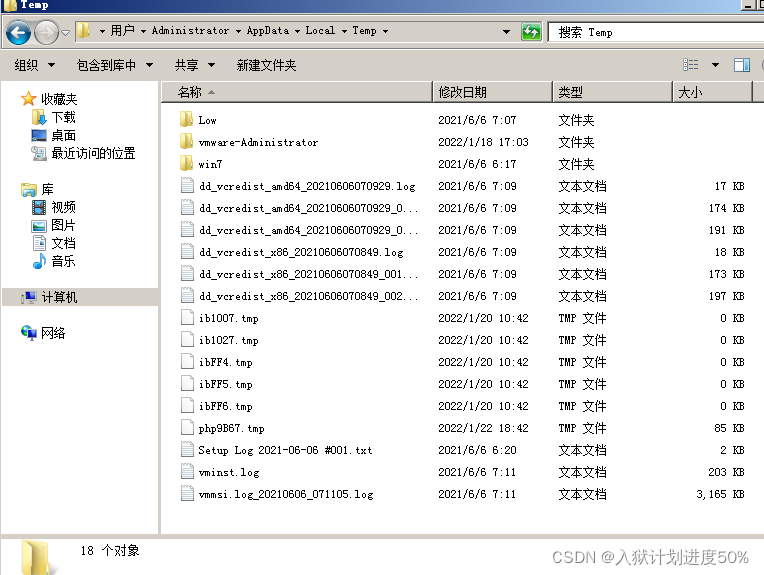This screenshot has width=764, height=575.
Task: Click the php9B67.tmp file icon
Action: pyautogui.click(x=187, y=427)
